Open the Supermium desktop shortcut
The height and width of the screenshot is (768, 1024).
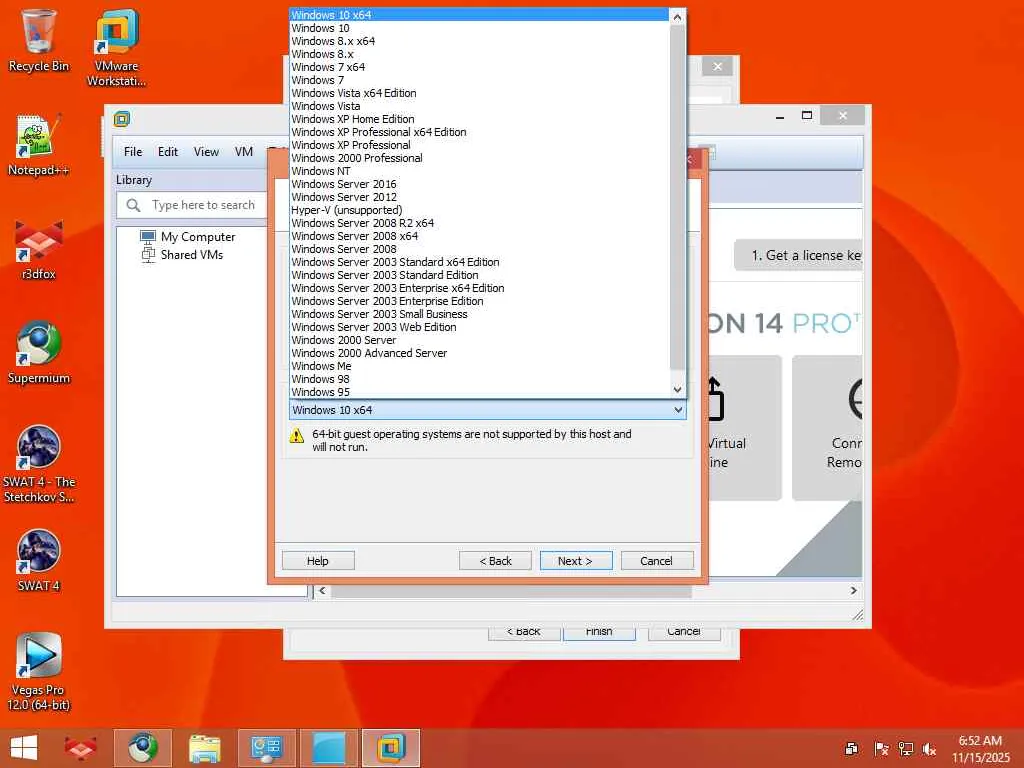[39, 353]
